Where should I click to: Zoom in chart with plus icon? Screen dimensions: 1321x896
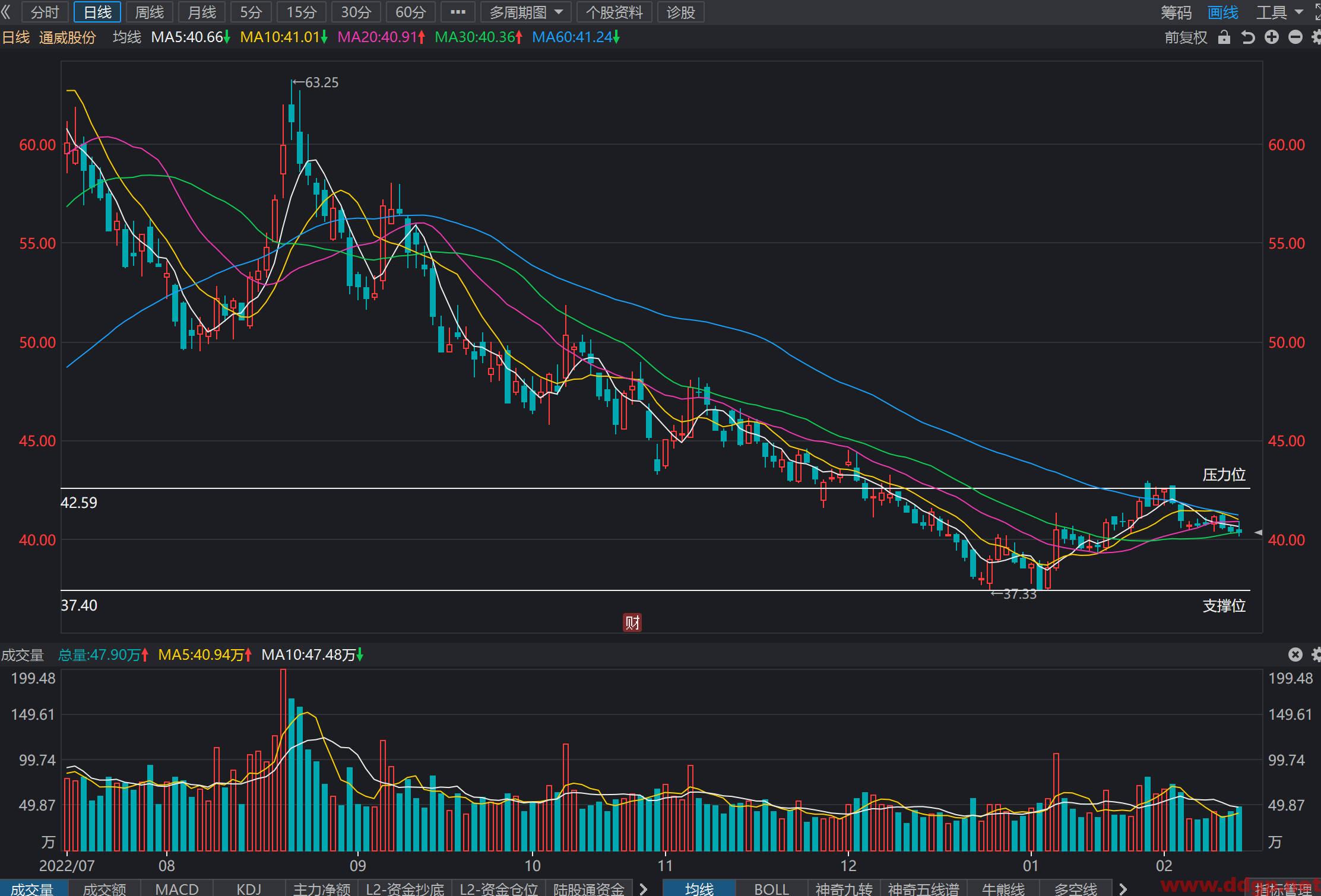click(1271, 37)
